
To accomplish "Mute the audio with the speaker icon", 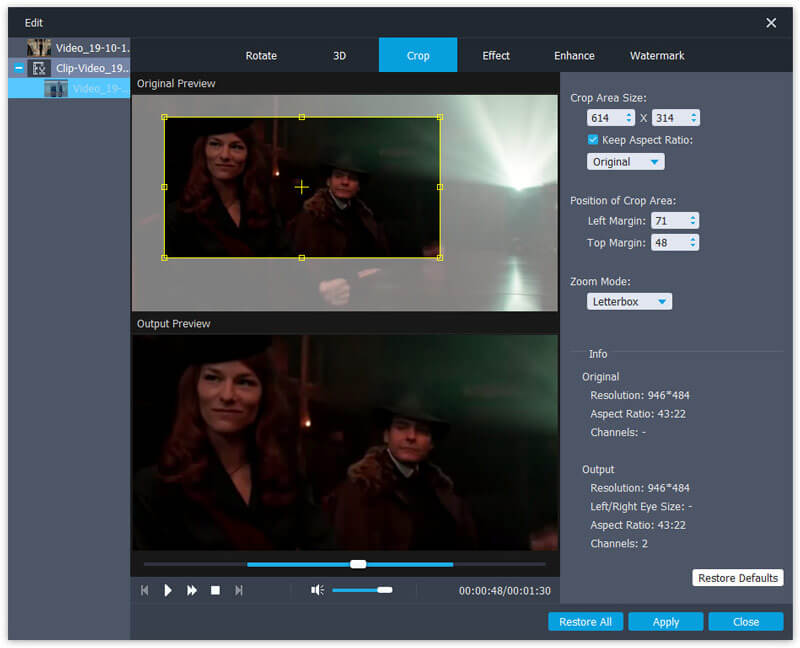I will (x=317, y=590).
